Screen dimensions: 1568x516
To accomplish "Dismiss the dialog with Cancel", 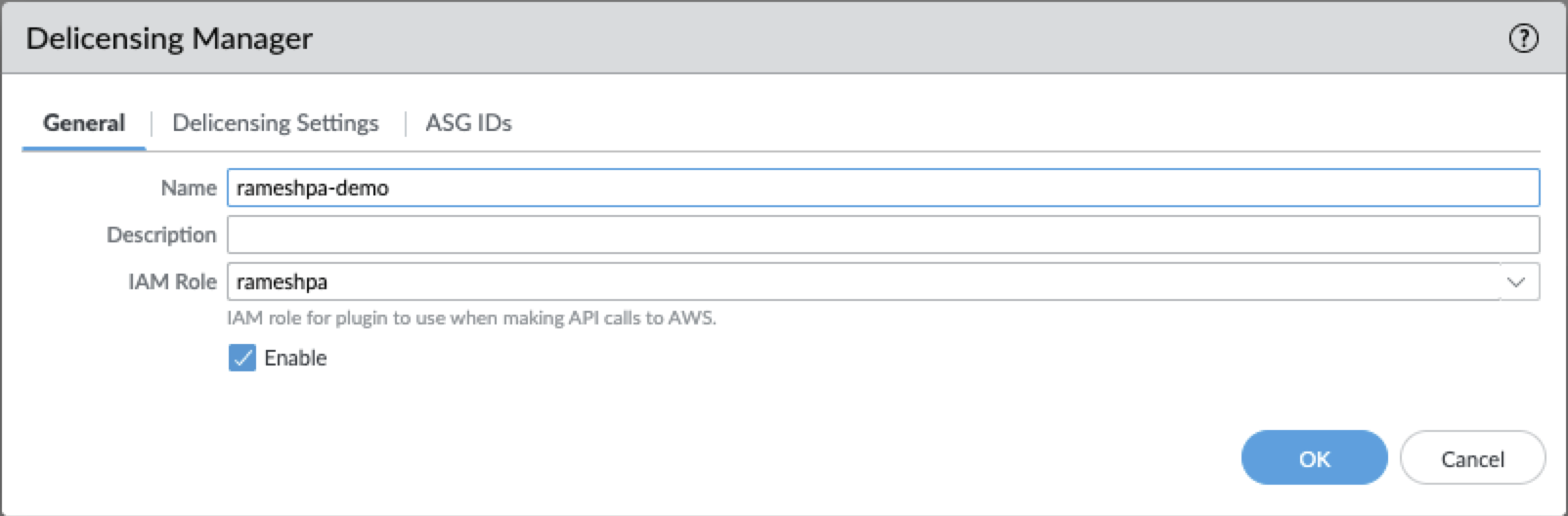I will [1472, 458].
